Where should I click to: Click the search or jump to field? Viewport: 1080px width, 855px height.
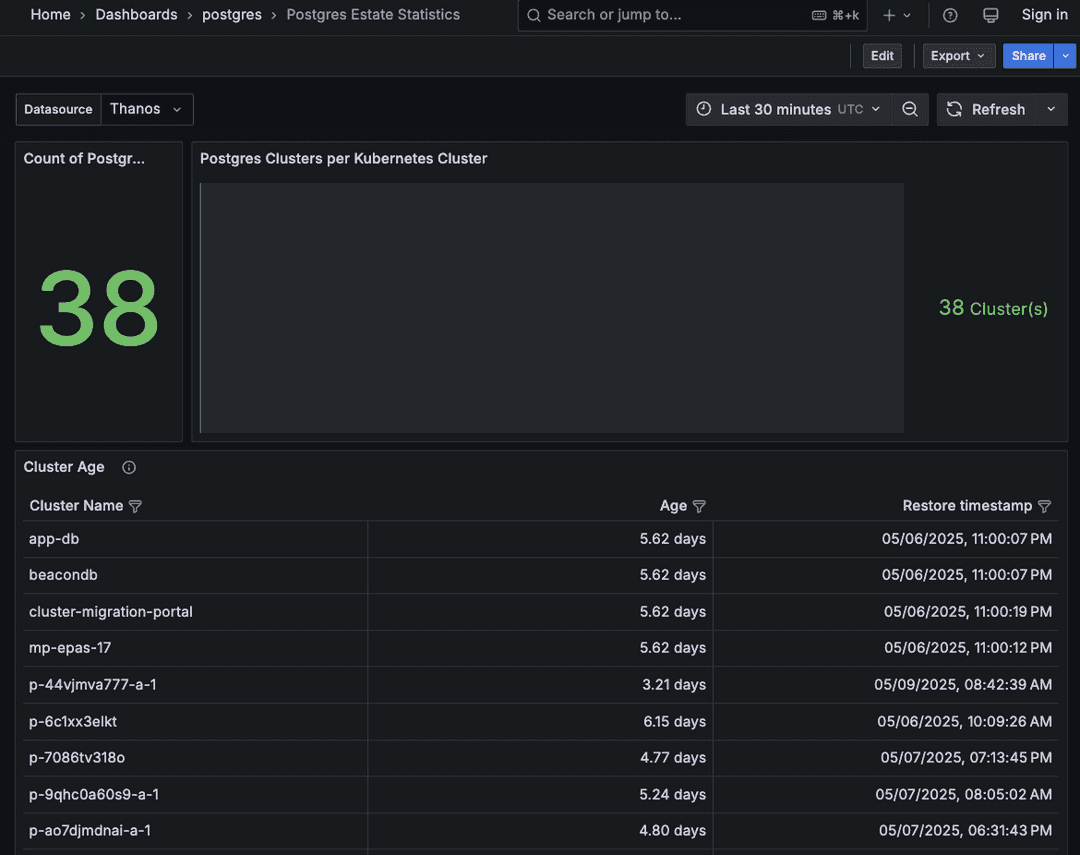click(x=692, y=15)
